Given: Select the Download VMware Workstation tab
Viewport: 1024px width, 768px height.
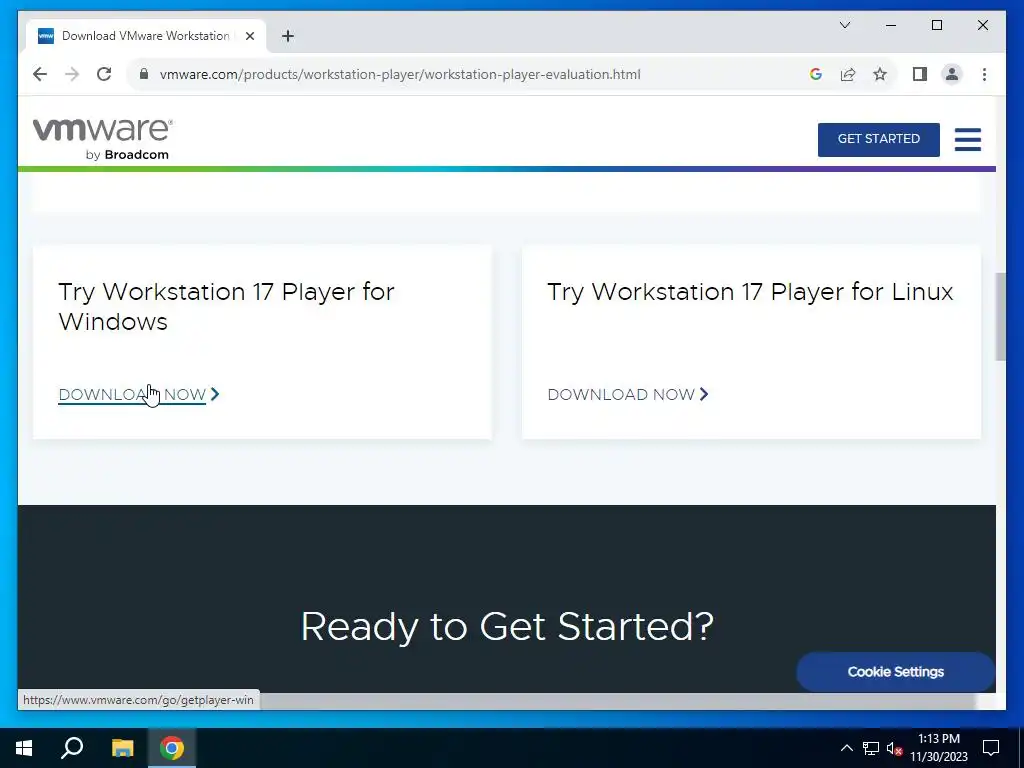Looking at the screenshot, I should (146, 36).
